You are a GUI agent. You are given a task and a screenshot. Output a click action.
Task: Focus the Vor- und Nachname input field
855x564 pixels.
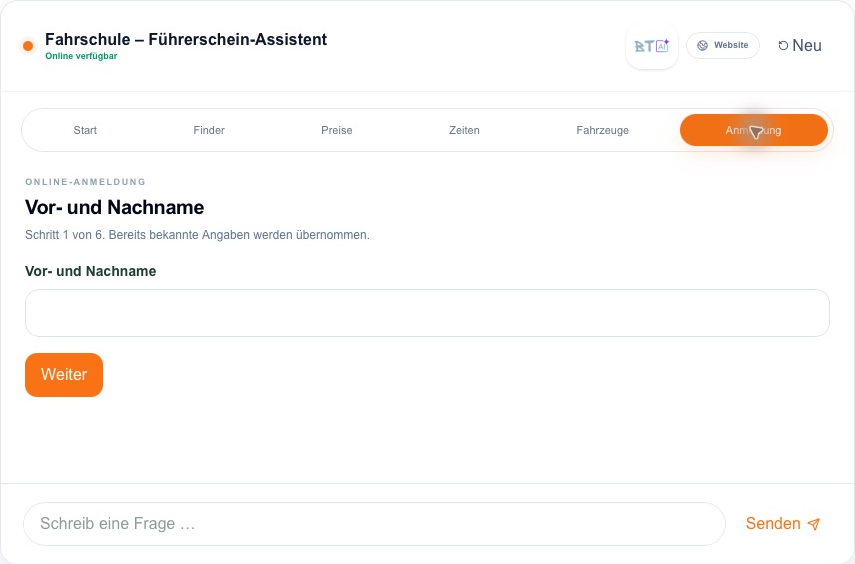click(427, 313)
